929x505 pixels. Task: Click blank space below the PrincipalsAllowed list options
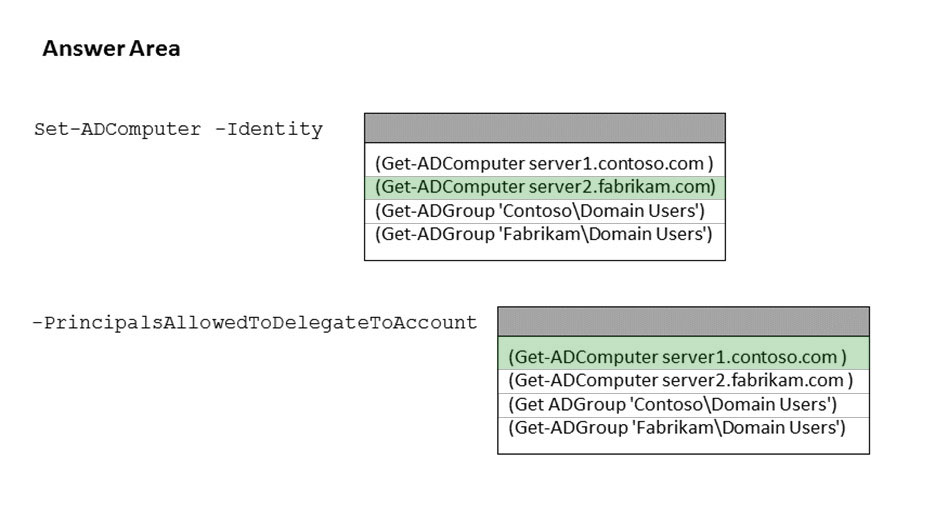[x=683, y=446]
